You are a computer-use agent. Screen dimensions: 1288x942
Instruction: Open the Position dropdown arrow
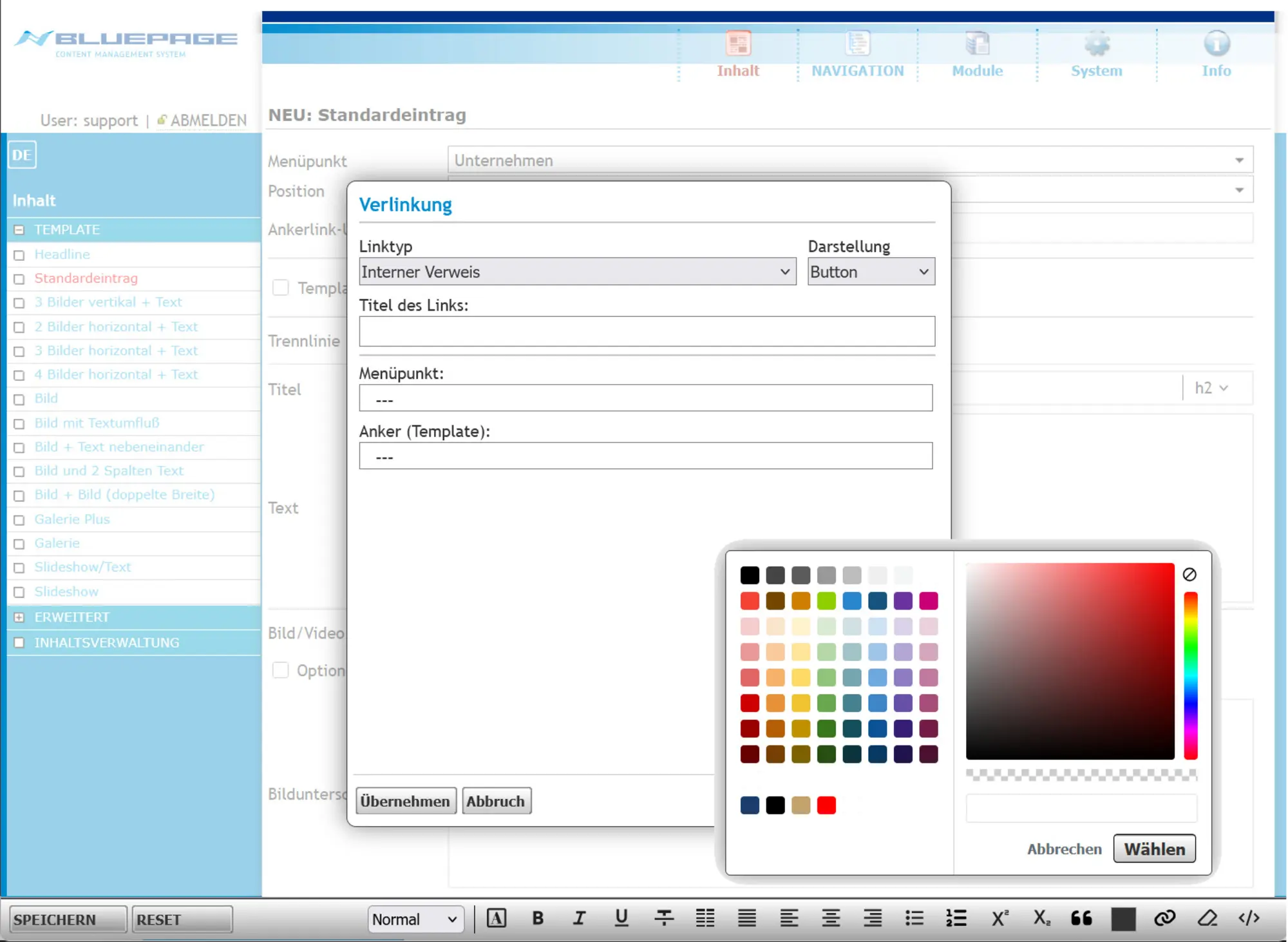(x=1239, y=190)
